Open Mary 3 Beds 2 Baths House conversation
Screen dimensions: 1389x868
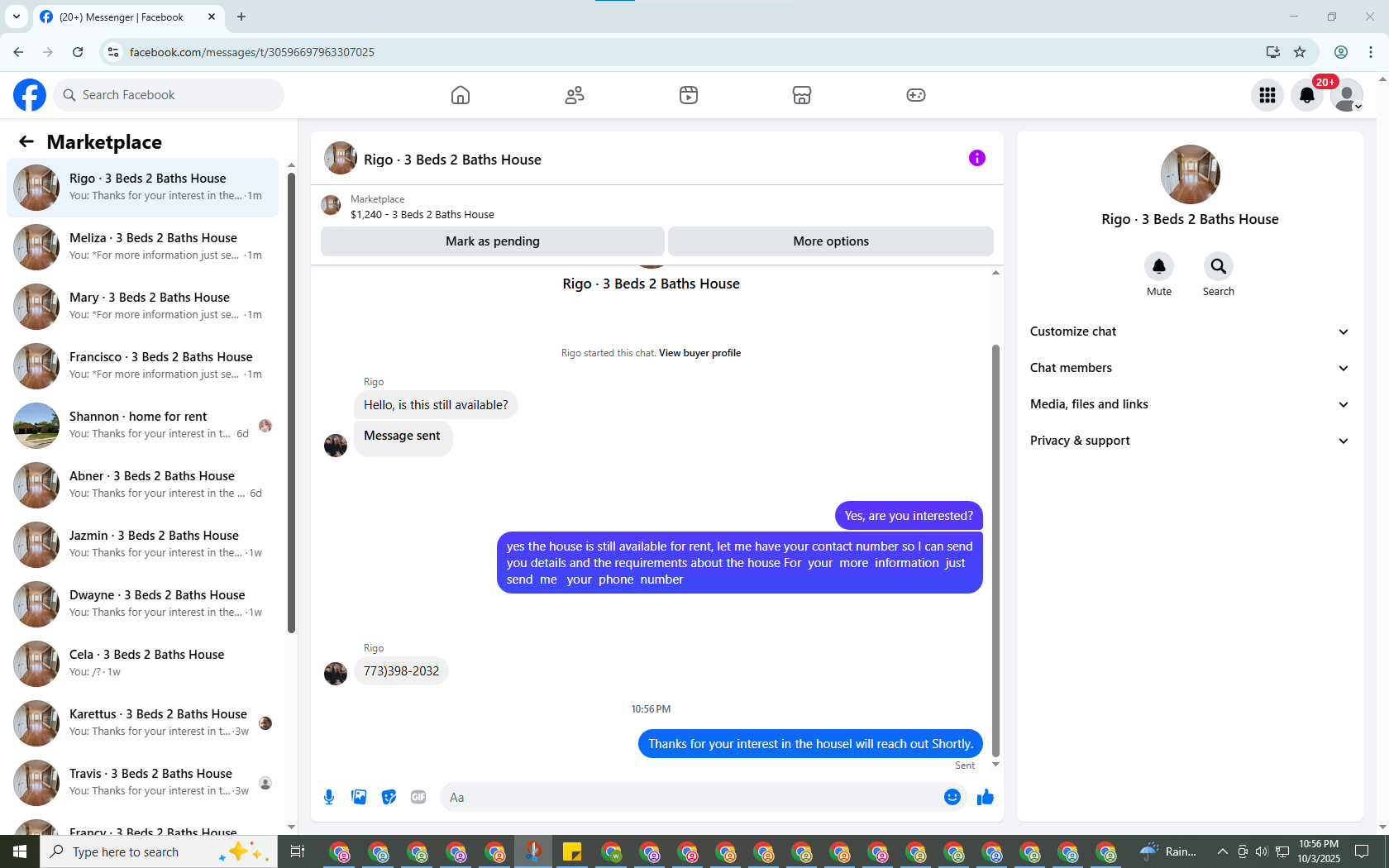click(x=143, y=307)
